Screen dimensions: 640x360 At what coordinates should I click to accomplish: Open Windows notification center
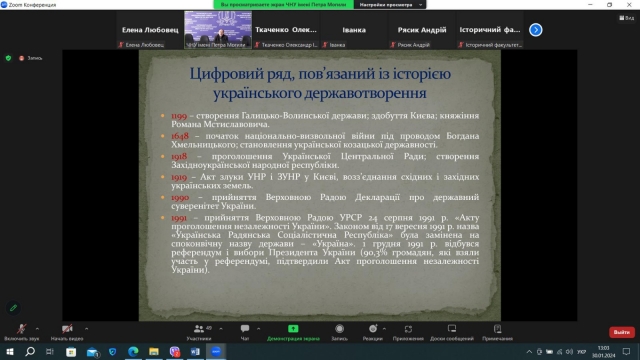tap(627, 351)
